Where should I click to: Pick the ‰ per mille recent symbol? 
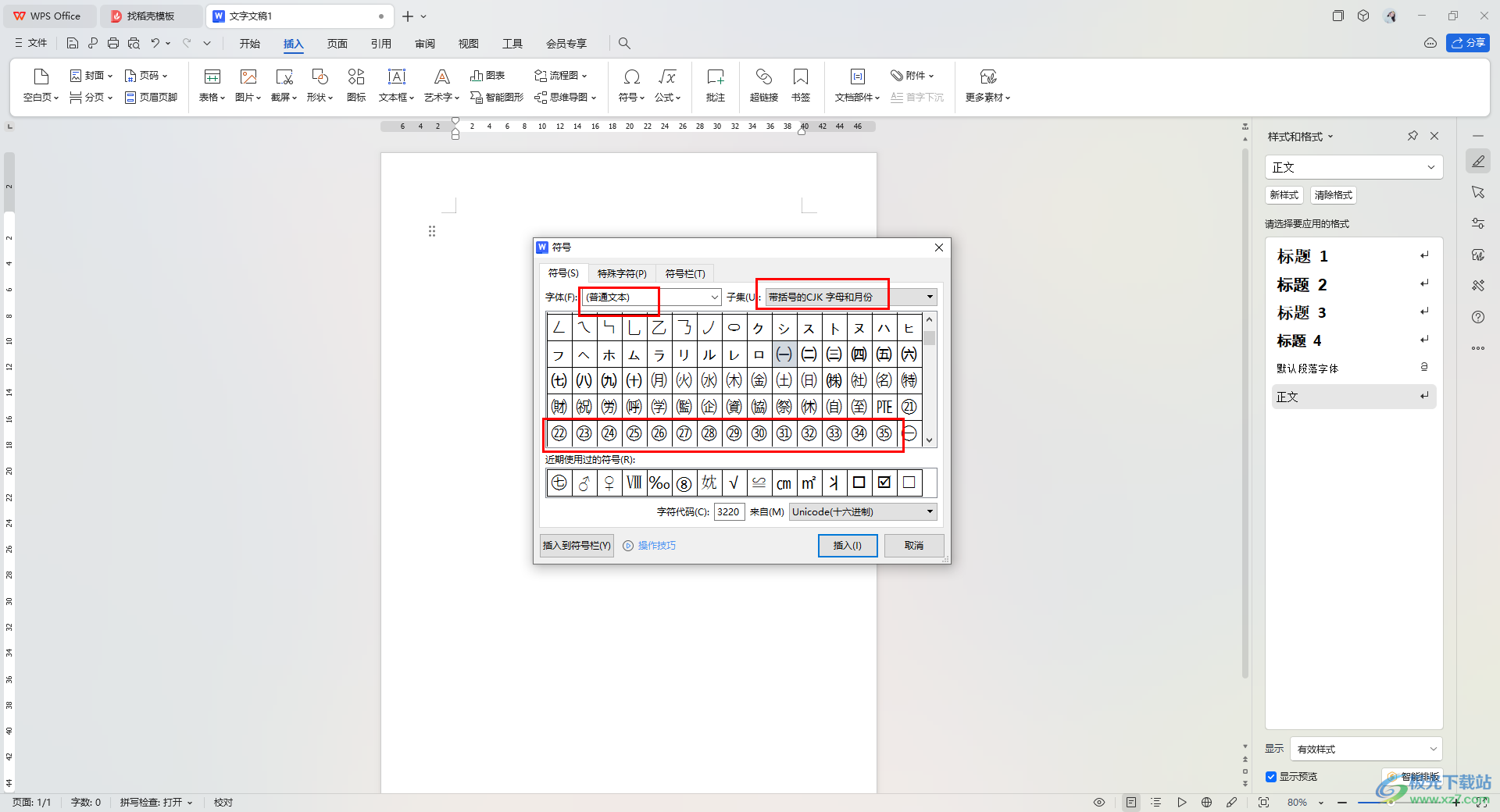click(659, 483)
